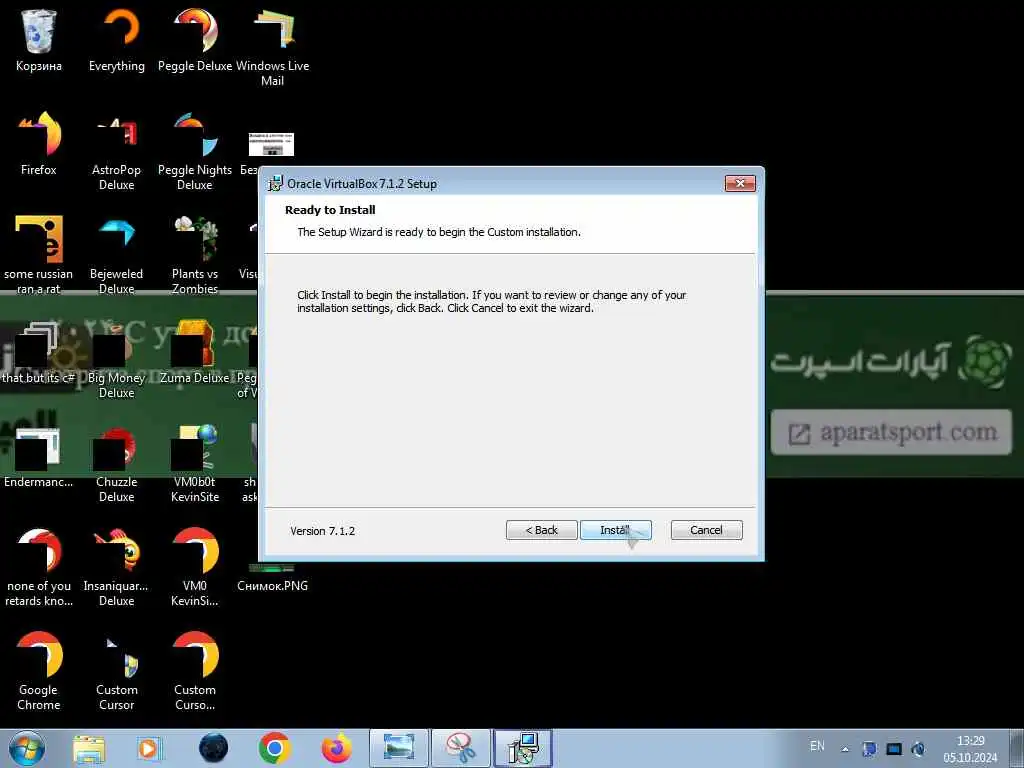Select the VM0b0t KevinSite icon
This screenshot has height=768, width=1024.
[x=195, y=464]
